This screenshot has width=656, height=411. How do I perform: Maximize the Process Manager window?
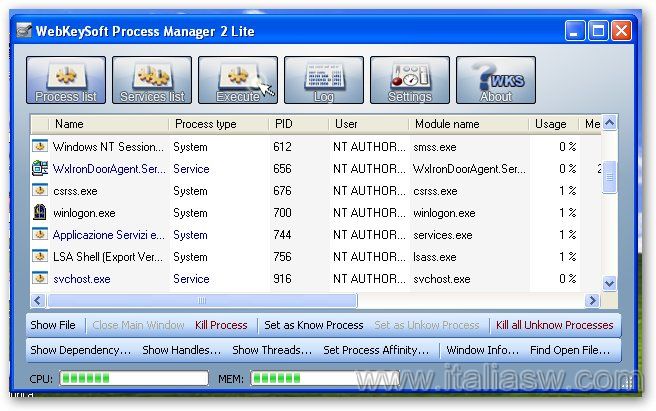pos(598,31)
